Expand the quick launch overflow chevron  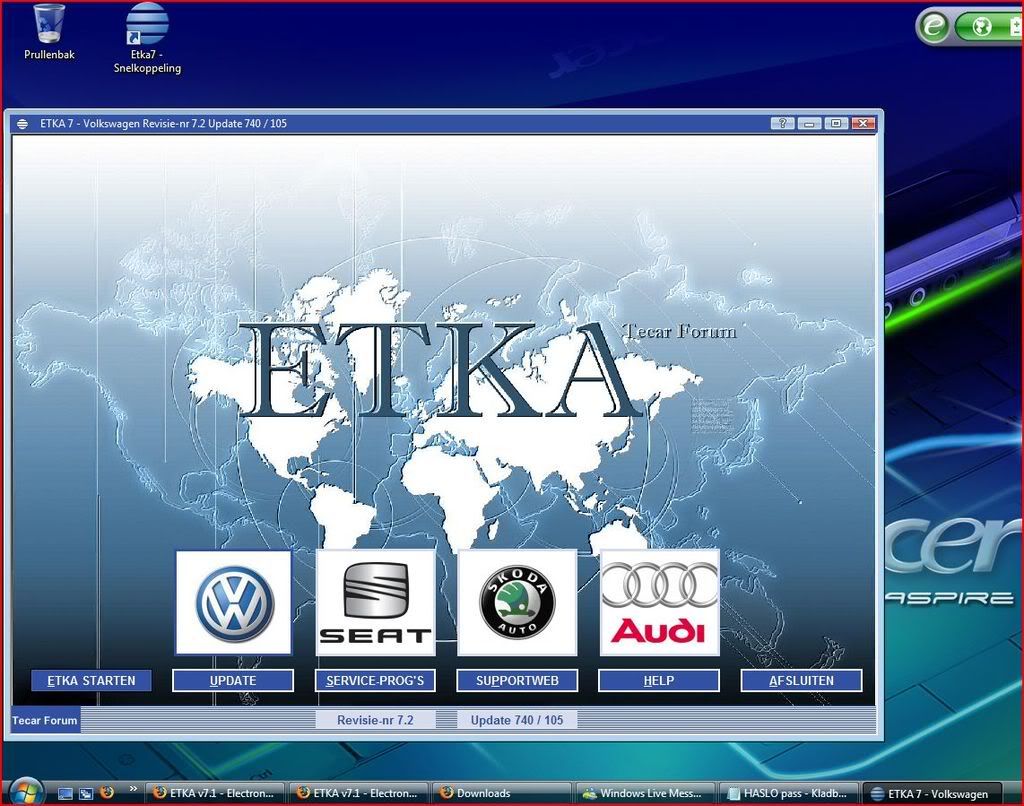(133, 789)
